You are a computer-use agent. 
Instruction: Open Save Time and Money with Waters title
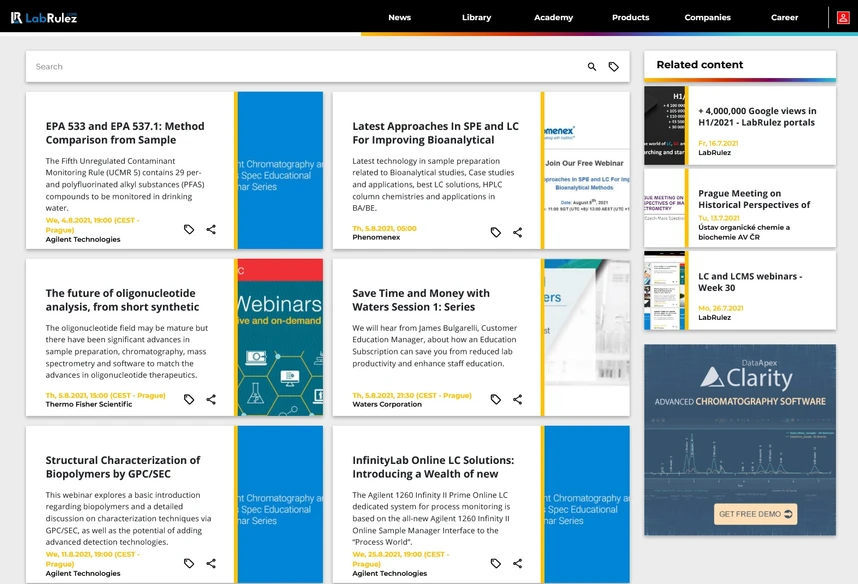[421, 300]
